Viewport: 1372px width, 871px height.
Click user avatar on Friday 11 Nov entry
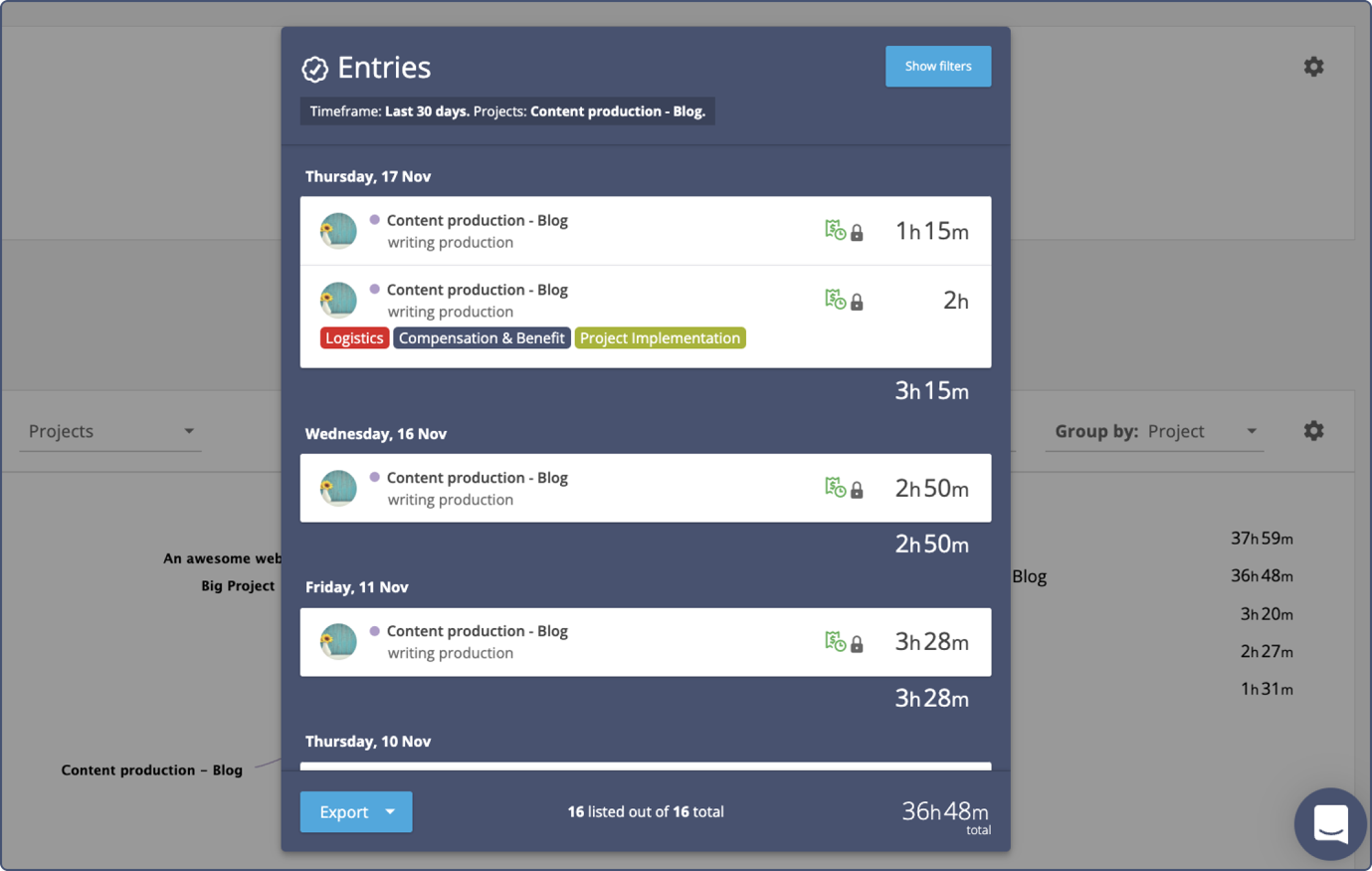(x=338, y=642)
